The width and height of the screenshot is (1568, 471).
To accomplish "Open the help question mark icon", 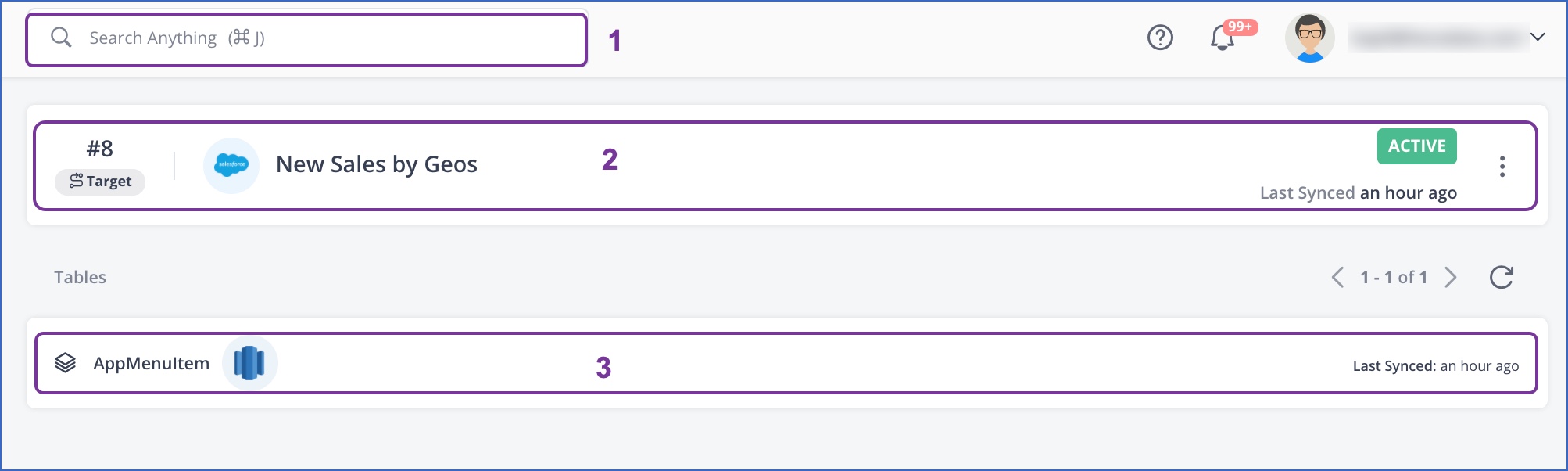I will [1160, 37].
